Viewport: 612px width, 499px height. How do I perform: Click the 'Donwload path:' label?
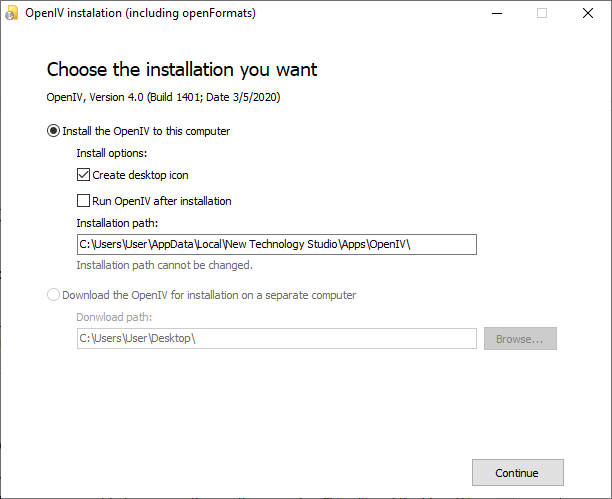click(114, 317)
